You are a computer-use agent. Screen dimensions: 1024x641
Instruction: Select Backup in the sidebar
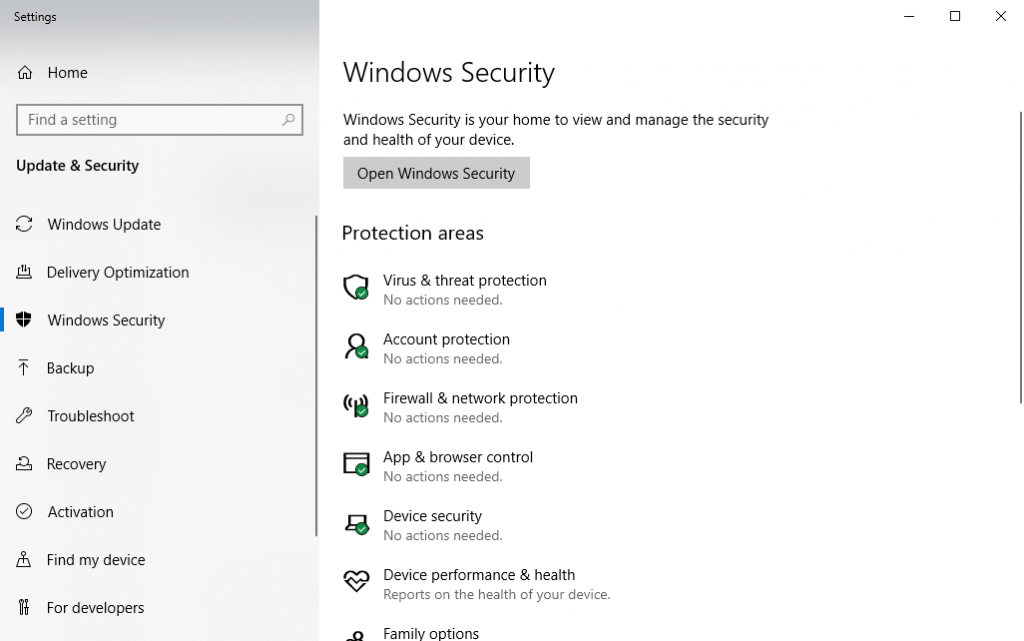click(70, 369)
